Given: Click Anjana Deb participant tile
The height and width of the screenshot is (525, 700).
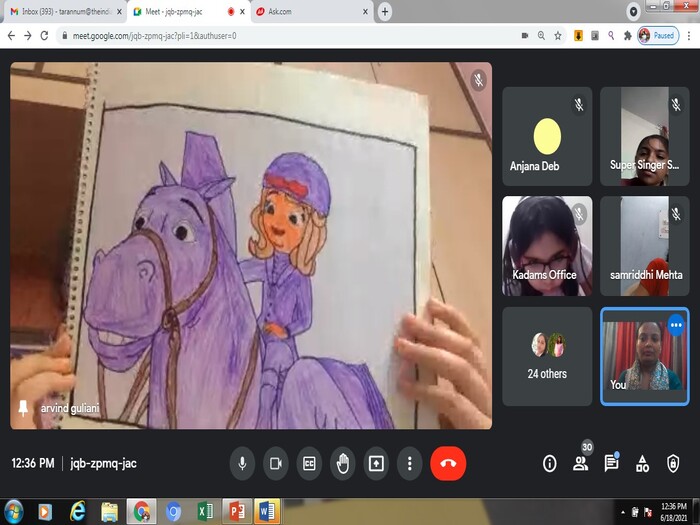Looking at the screenshot, I should 547,136.
